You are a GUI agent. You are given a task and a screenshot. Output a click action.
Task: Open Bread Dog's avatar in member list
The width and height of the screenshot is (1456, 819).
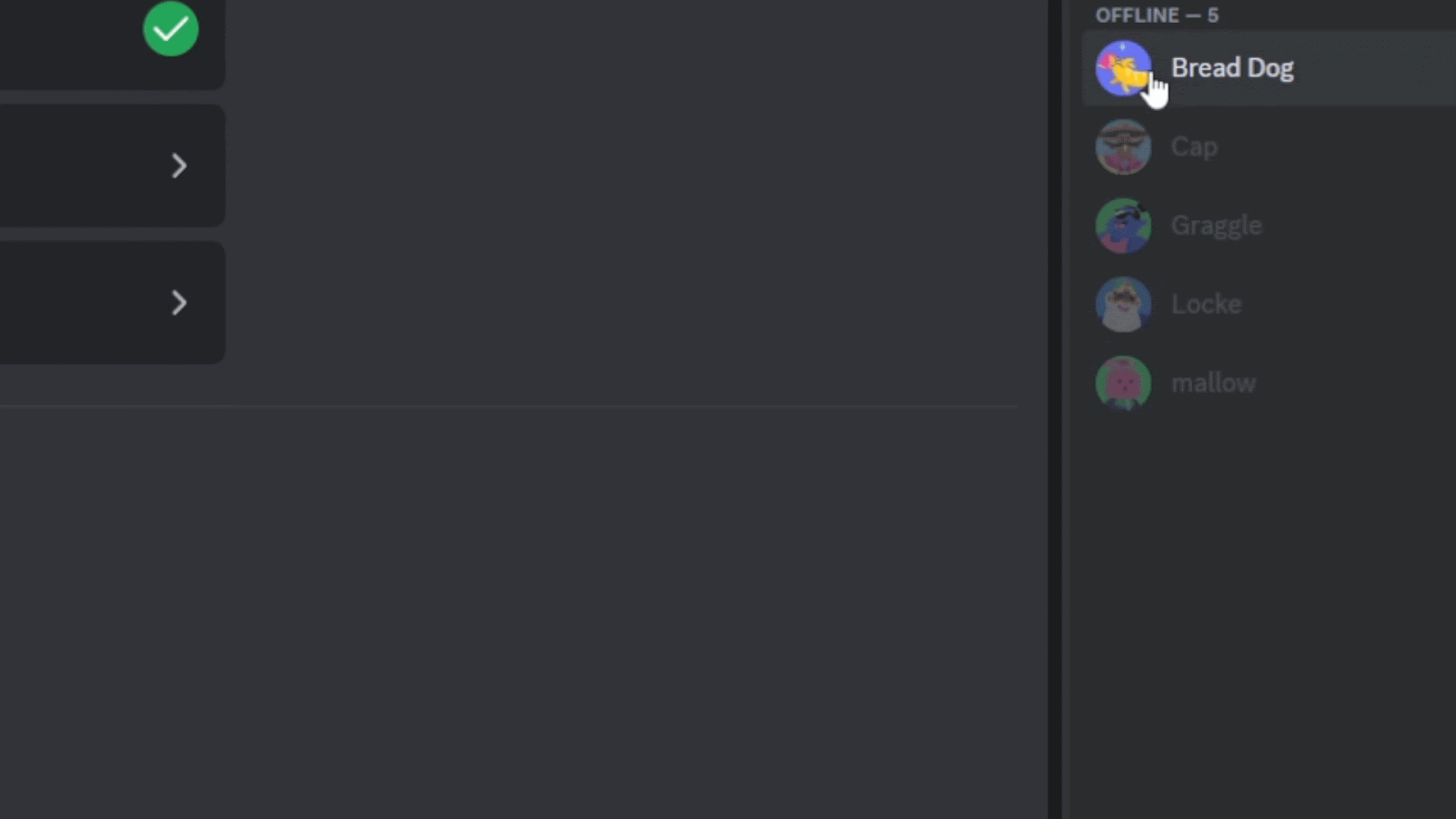click(x=1123, y=68)
